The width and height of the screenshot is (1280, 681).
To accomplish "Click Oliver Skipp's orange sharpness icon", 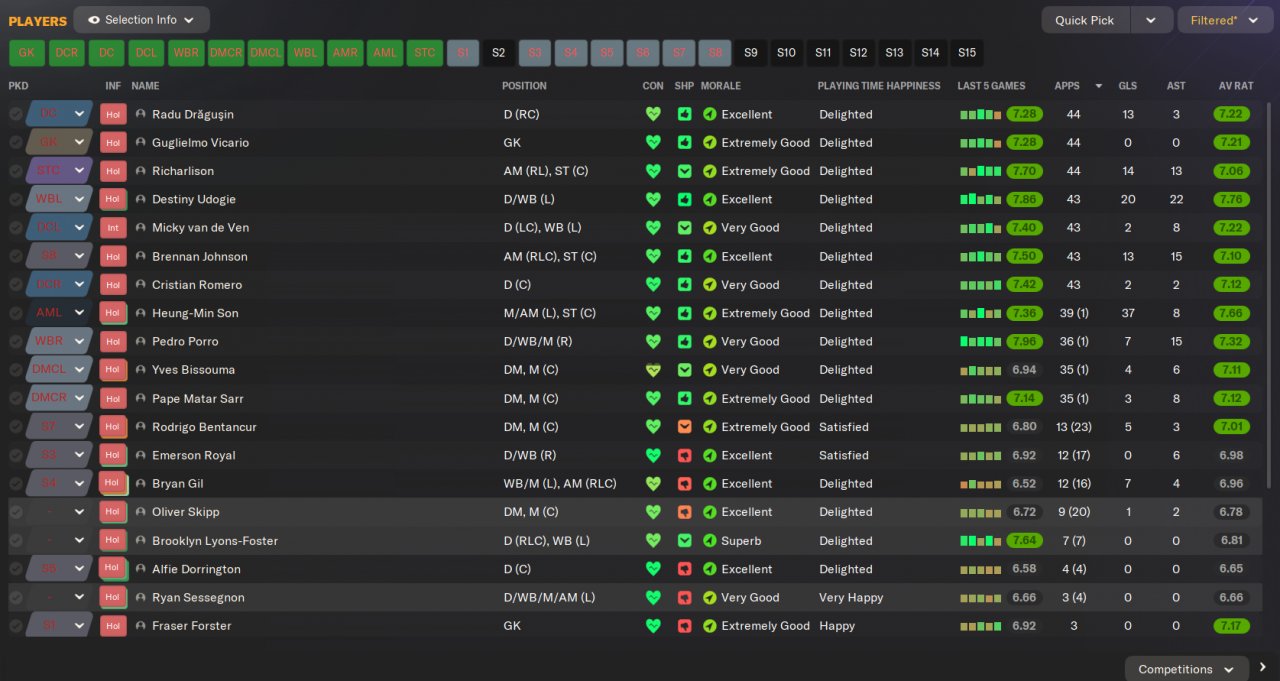I will [x=684, y=512].
